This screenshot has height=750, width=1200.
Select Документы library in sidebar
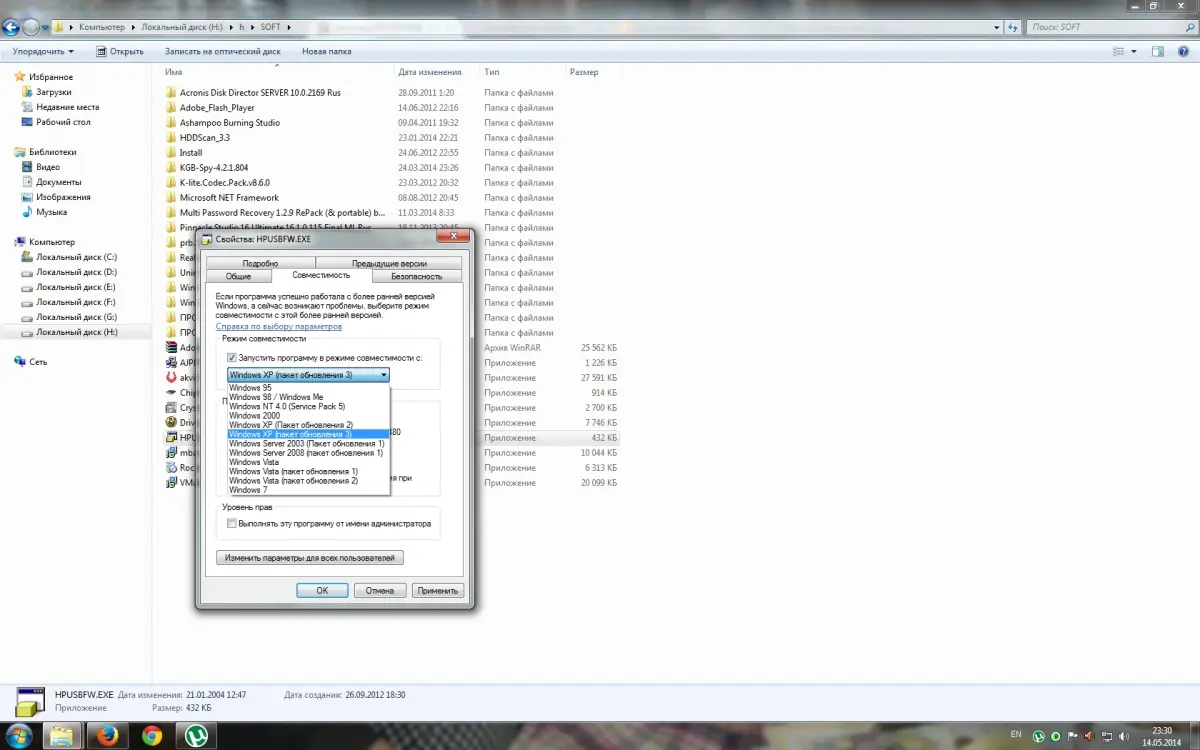[59, 182]
